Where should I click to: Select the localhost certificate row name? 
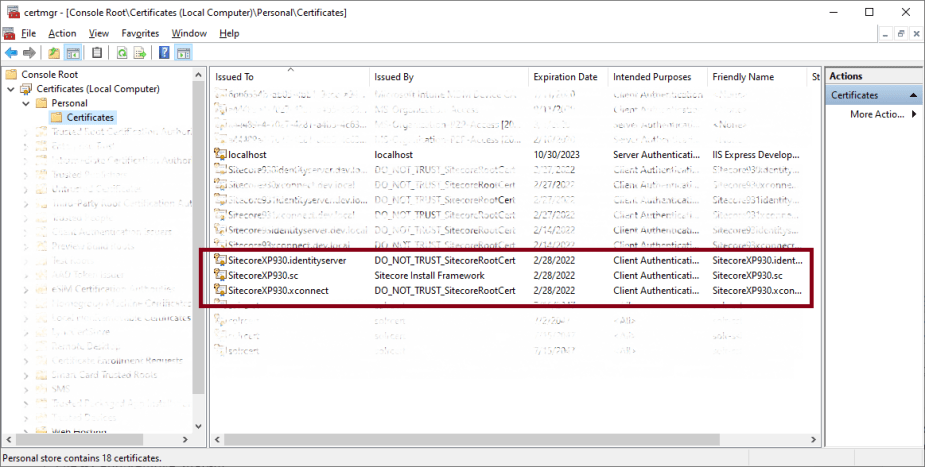(247, 154)
